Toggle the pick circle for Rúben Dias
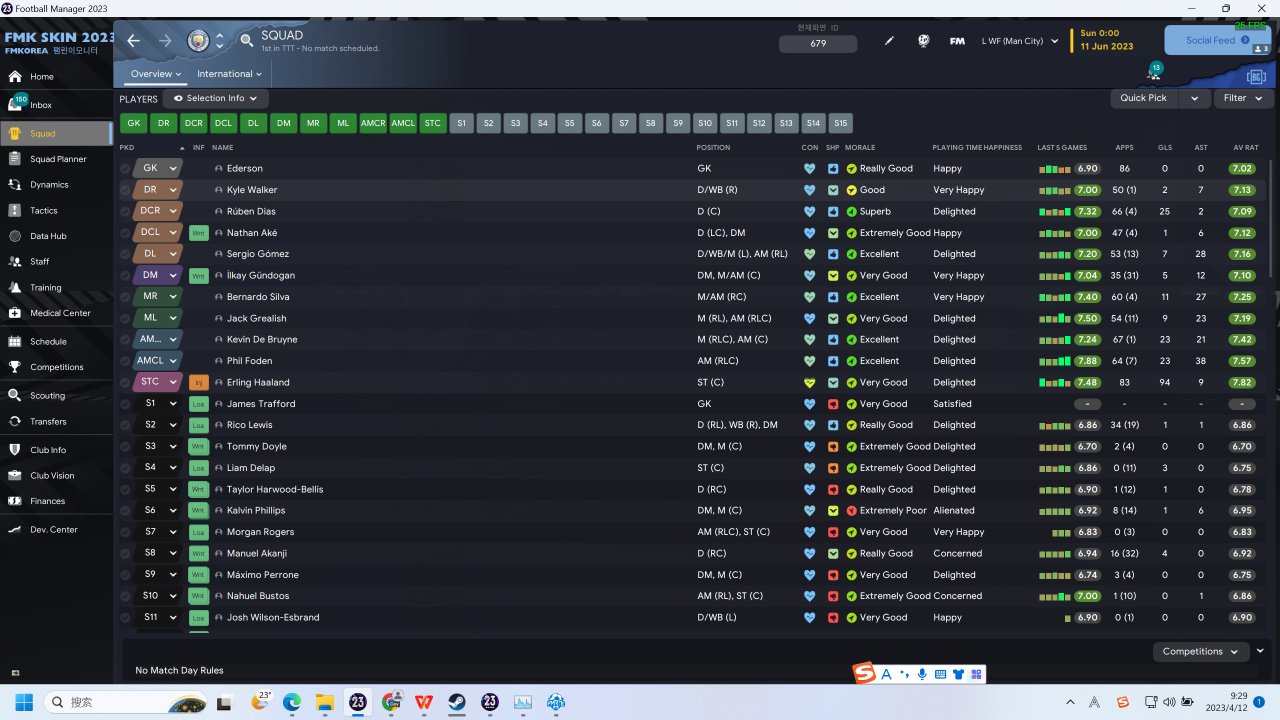The height and width of the screenshot is (720, 1280). [125, 212]
